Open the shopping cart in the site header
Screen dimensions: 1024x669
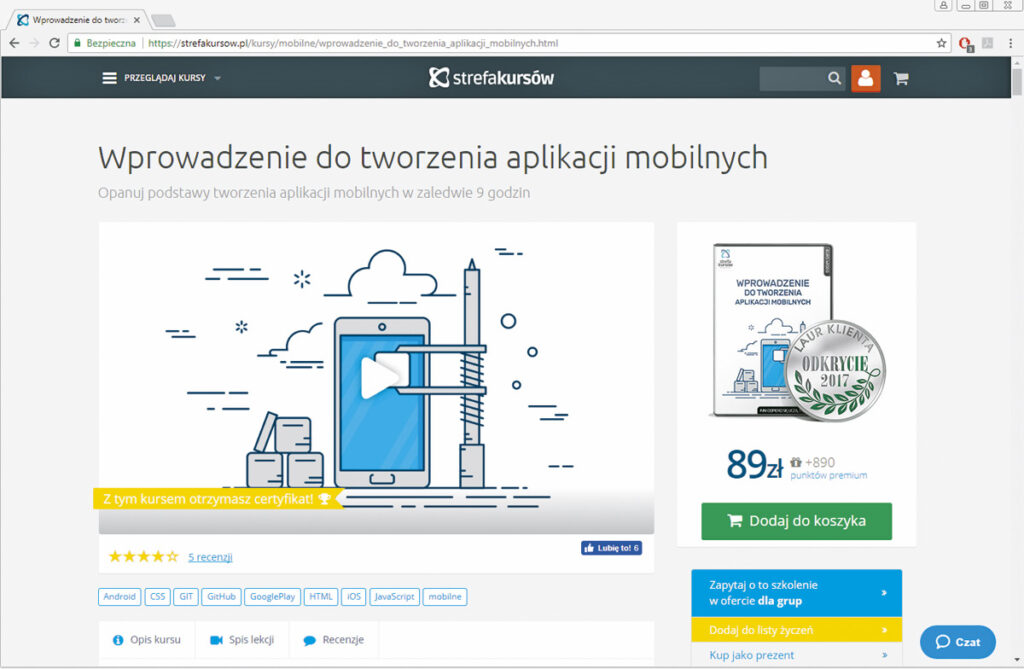899,78
